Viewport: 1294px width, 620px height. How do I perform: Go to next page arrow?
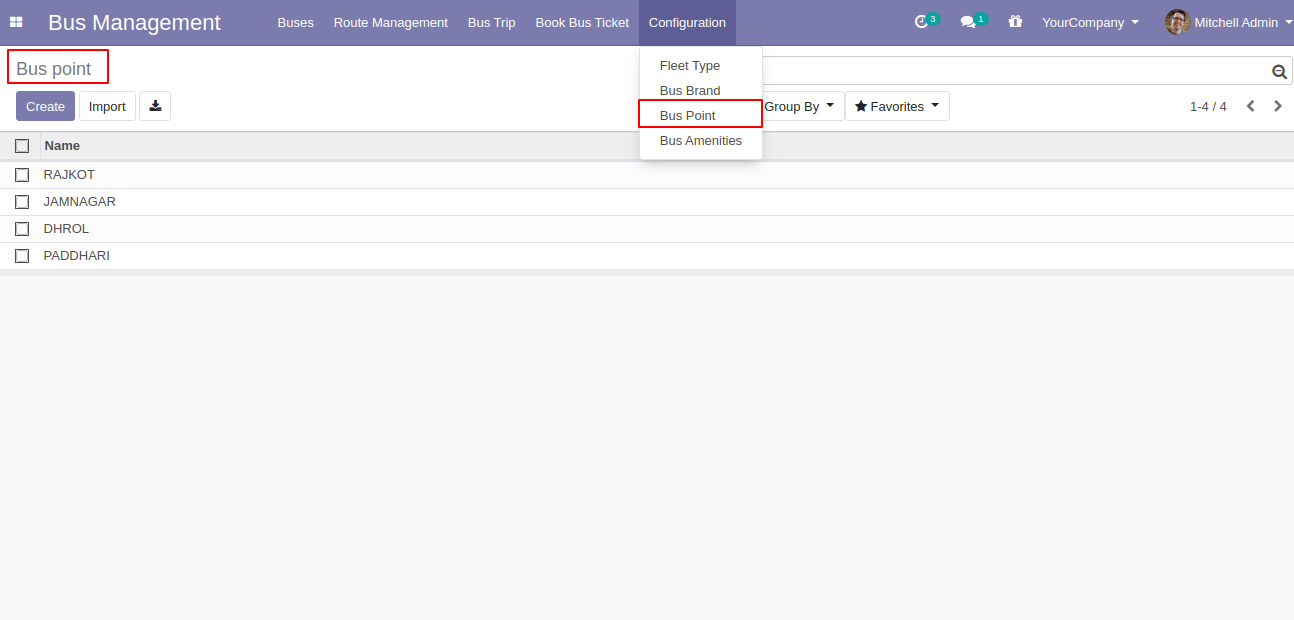1278,106
